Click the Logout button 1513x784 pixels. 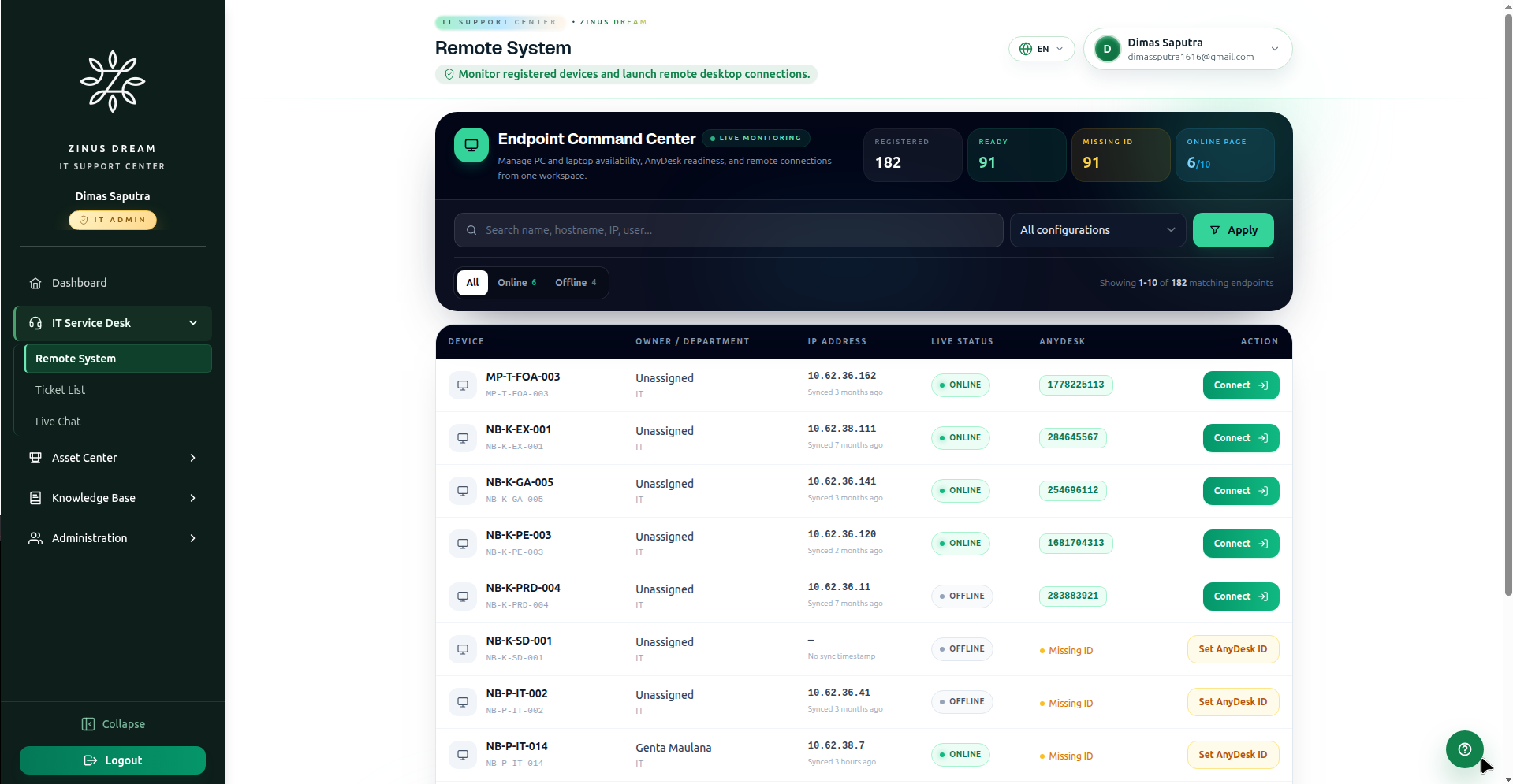tap(113, 760)
